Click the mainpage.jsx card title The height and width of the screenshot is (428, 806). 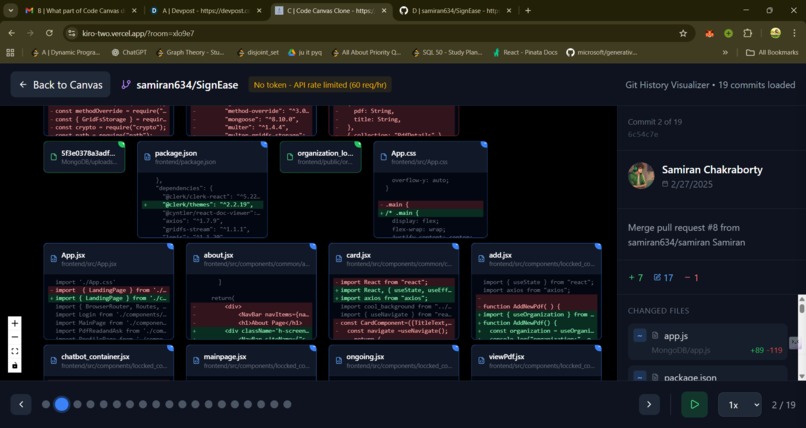tap(225, 357)
